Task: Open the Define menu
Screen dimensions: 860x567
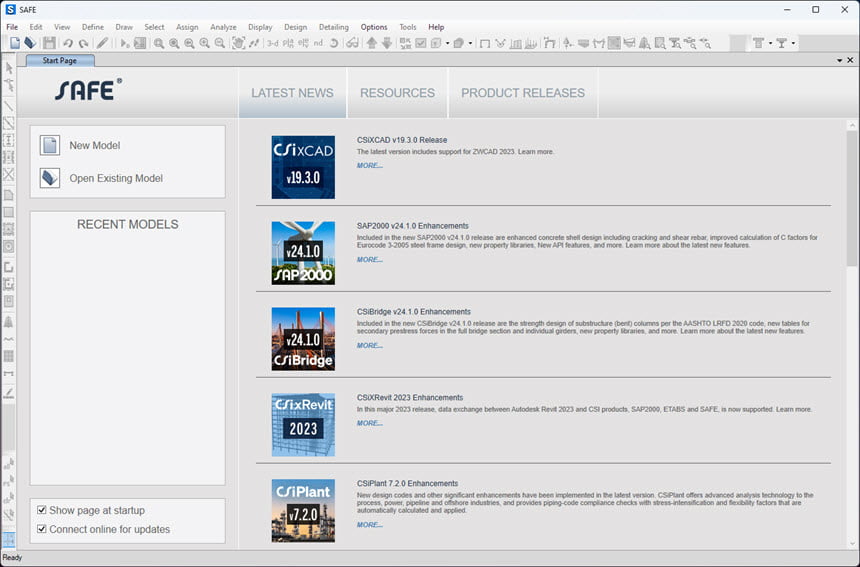Action: coord(93,27)
